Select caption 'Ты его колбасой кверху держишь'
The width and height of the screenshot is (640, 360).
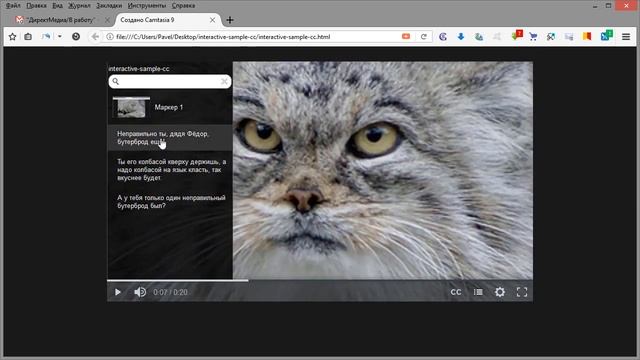coord(170,170)
